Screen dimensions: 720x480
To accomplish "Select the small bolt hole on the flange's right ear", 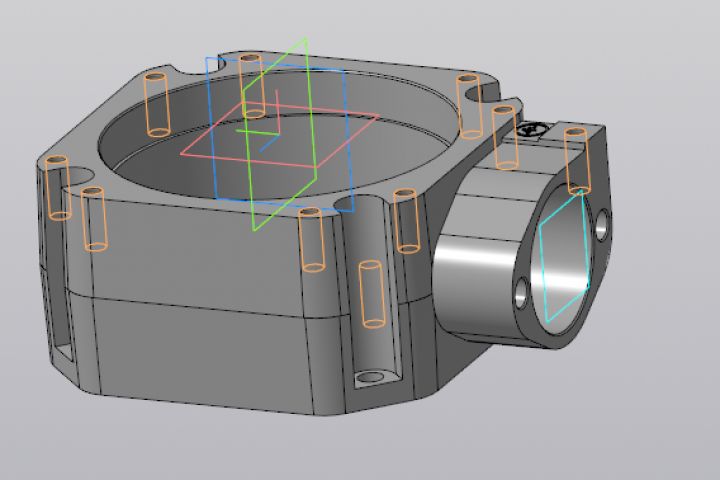I will tap(602, 225).
